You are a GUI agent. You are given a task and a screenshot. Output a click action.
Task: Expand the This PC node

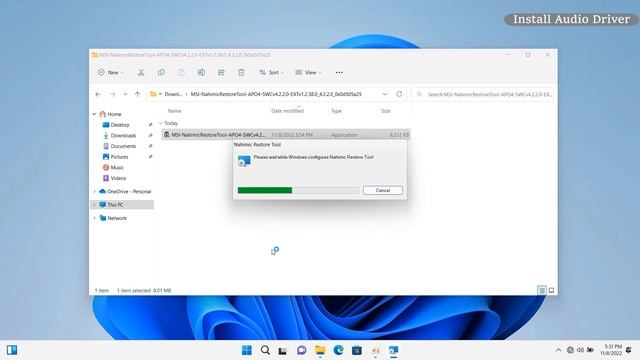point(94,204)
